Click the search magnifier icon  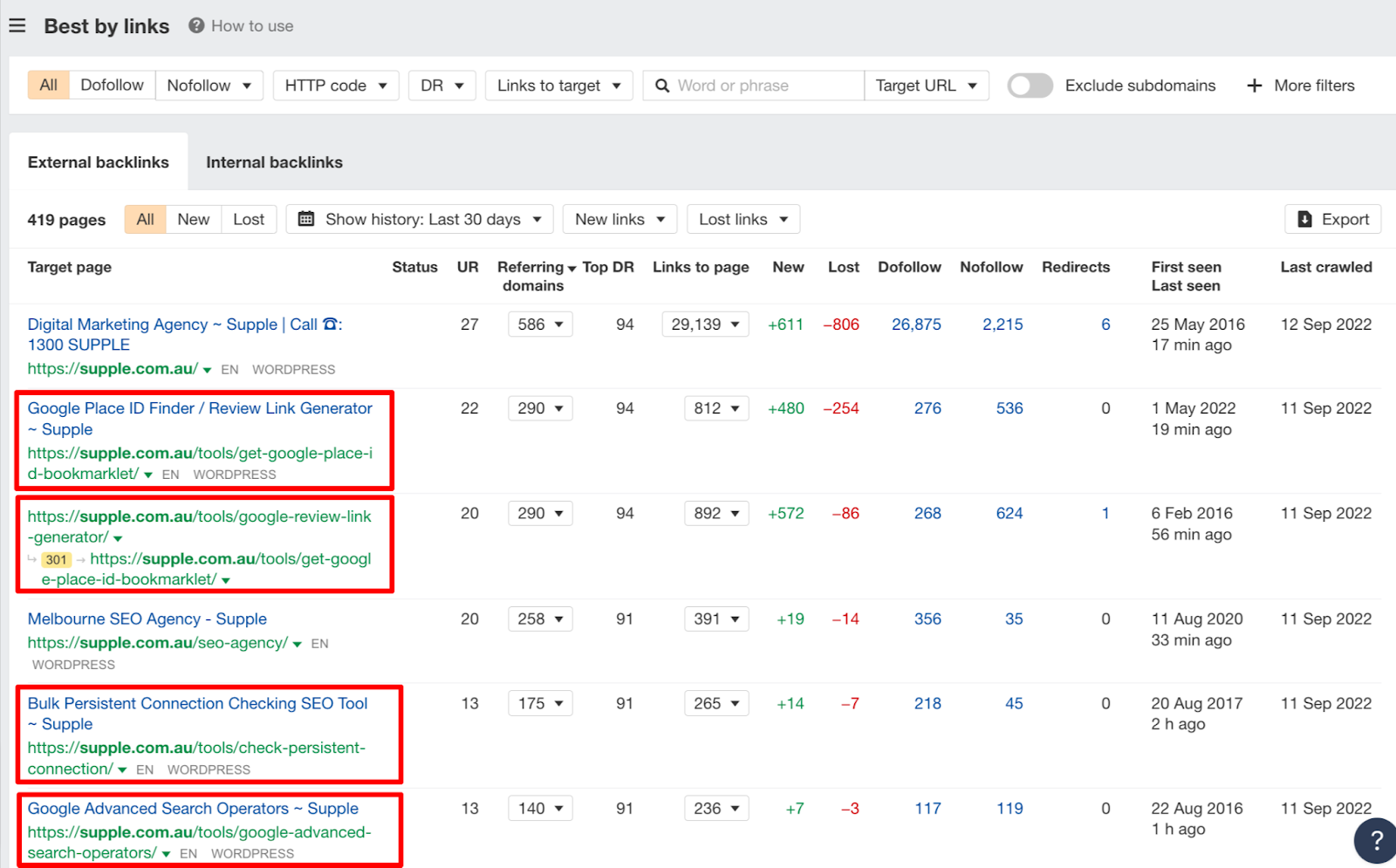662,85
